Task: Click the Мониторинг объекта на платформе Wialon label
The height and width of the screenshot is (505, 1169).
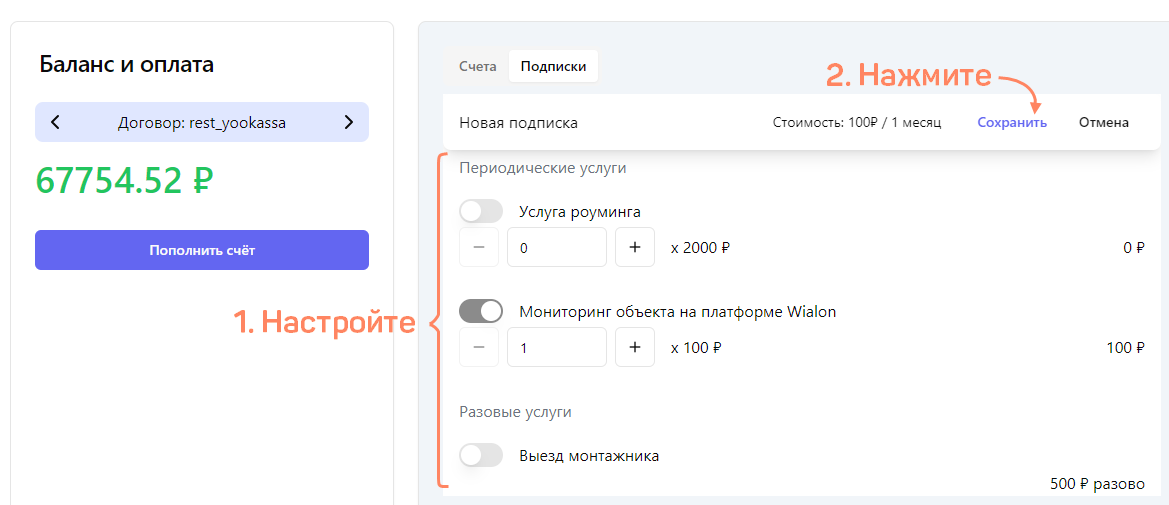Action: pos(678,312)
